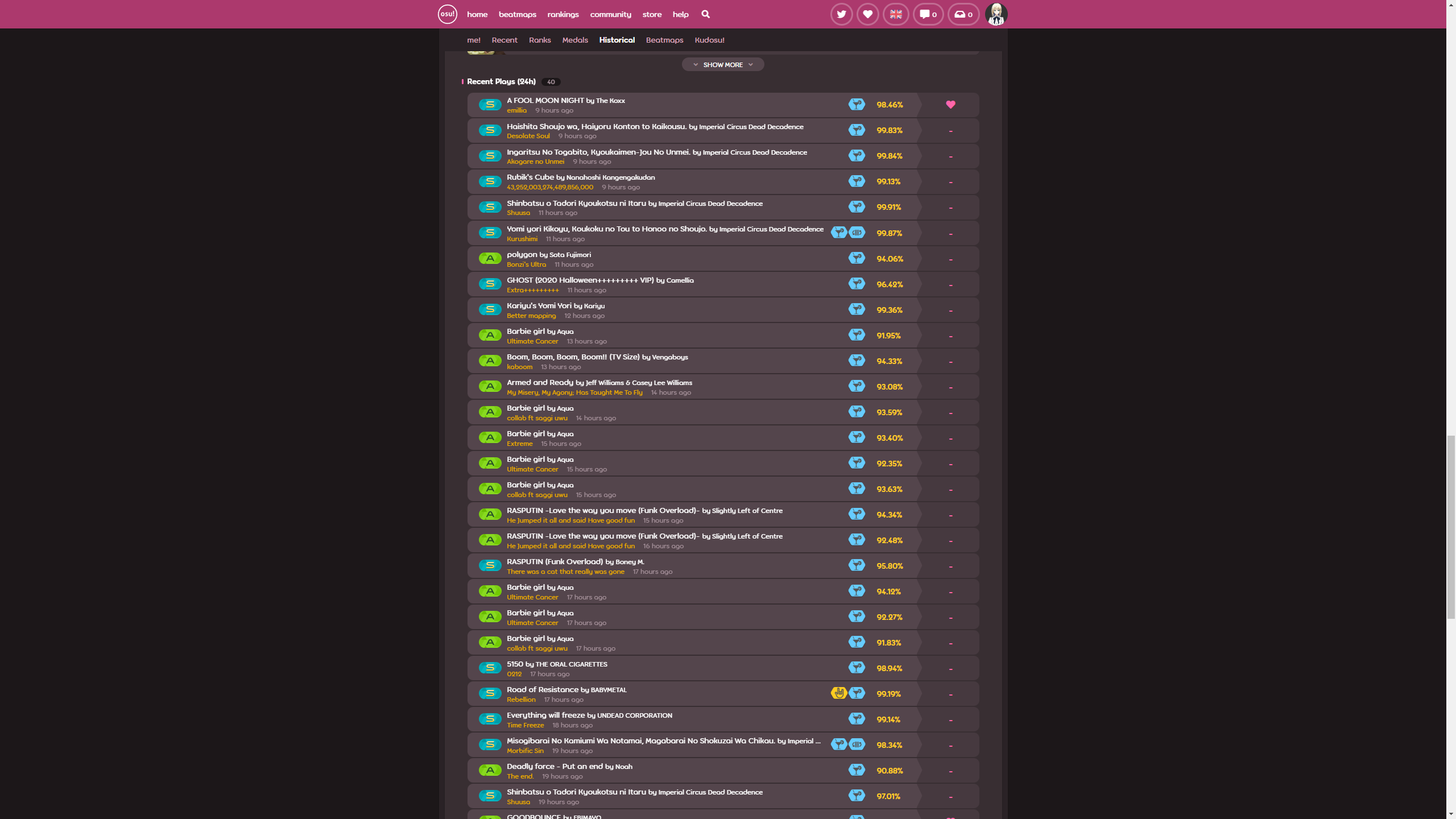Click the 99.91% accuracy on Shinbatsu row

(888, 207)
